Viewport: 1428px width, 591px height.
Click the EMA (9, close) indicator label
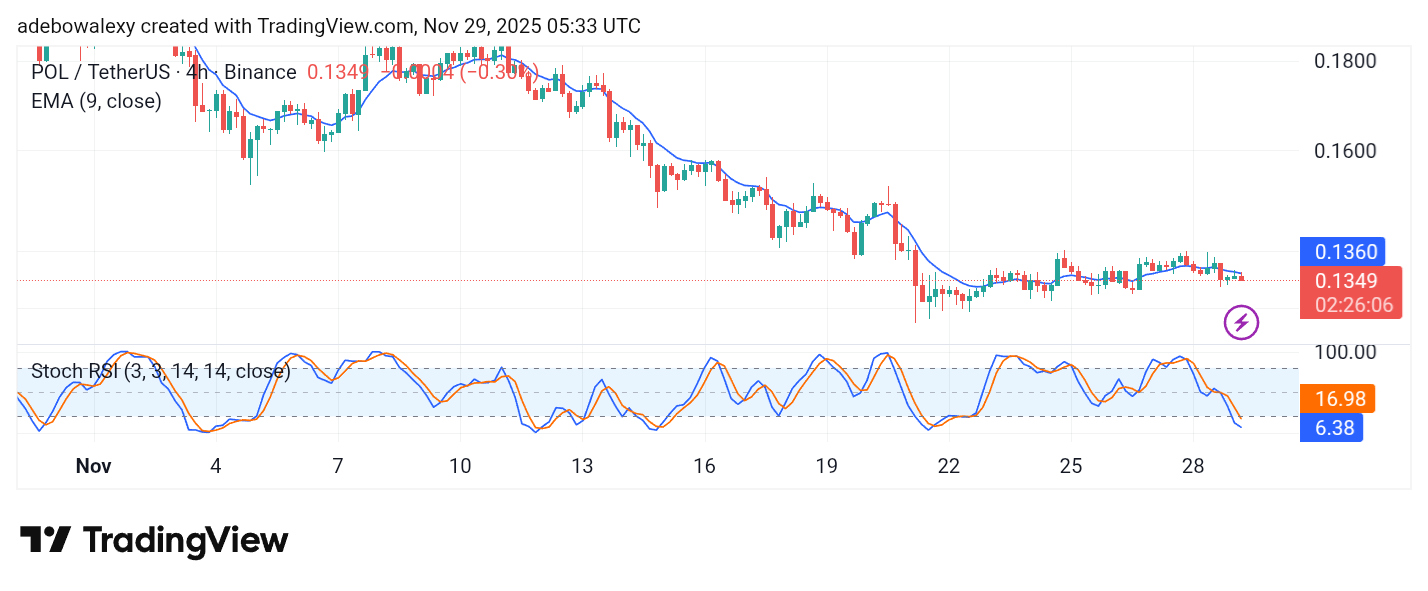(x=96, y=101)
